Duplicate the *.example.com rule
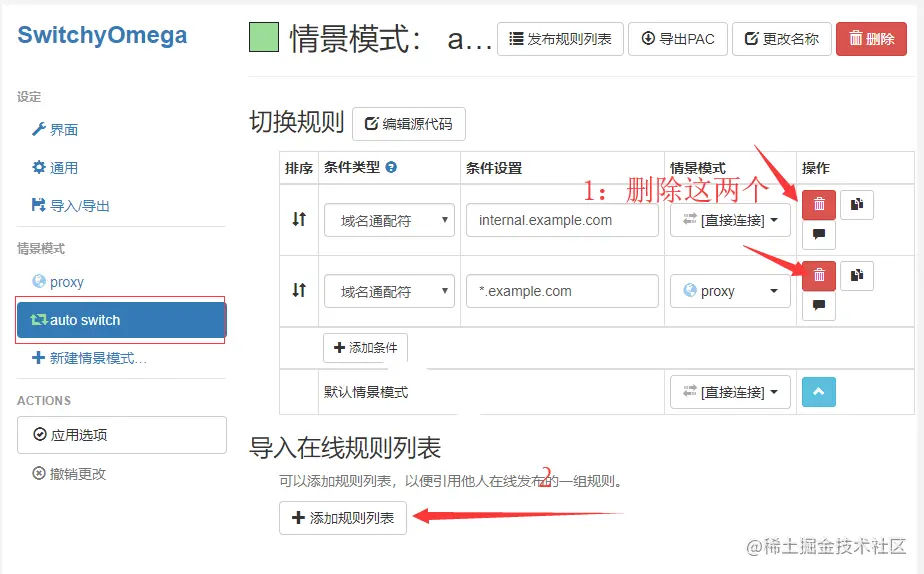 (856, 275)
